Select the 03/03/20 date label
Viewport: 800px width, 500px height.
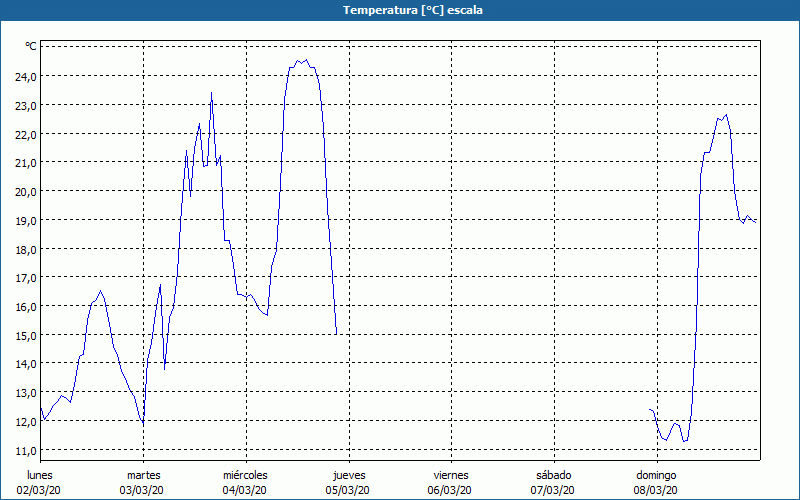142,490
